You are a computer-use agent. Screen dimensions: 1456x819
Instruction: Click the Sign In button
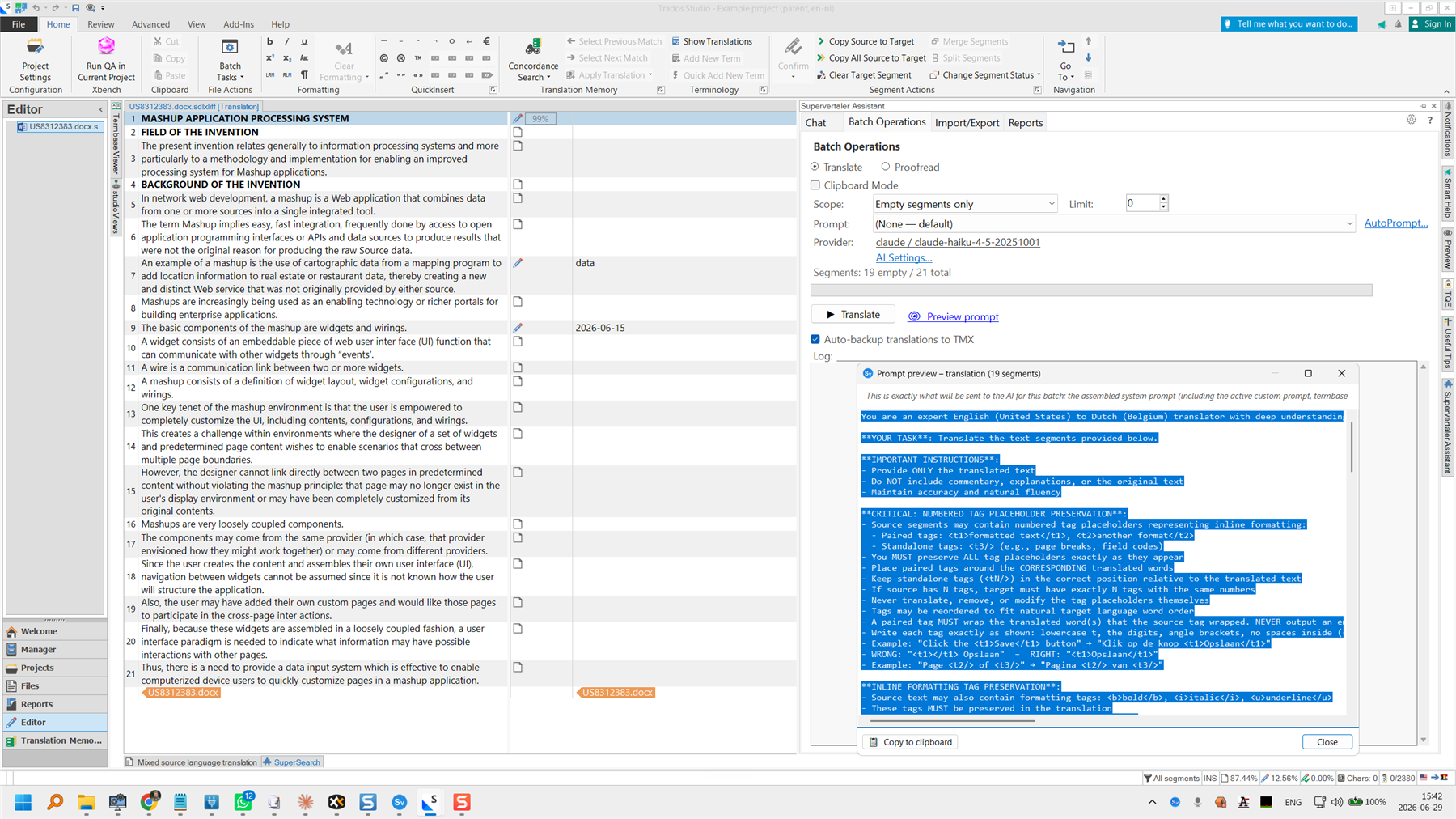[x=1431, y=24]
